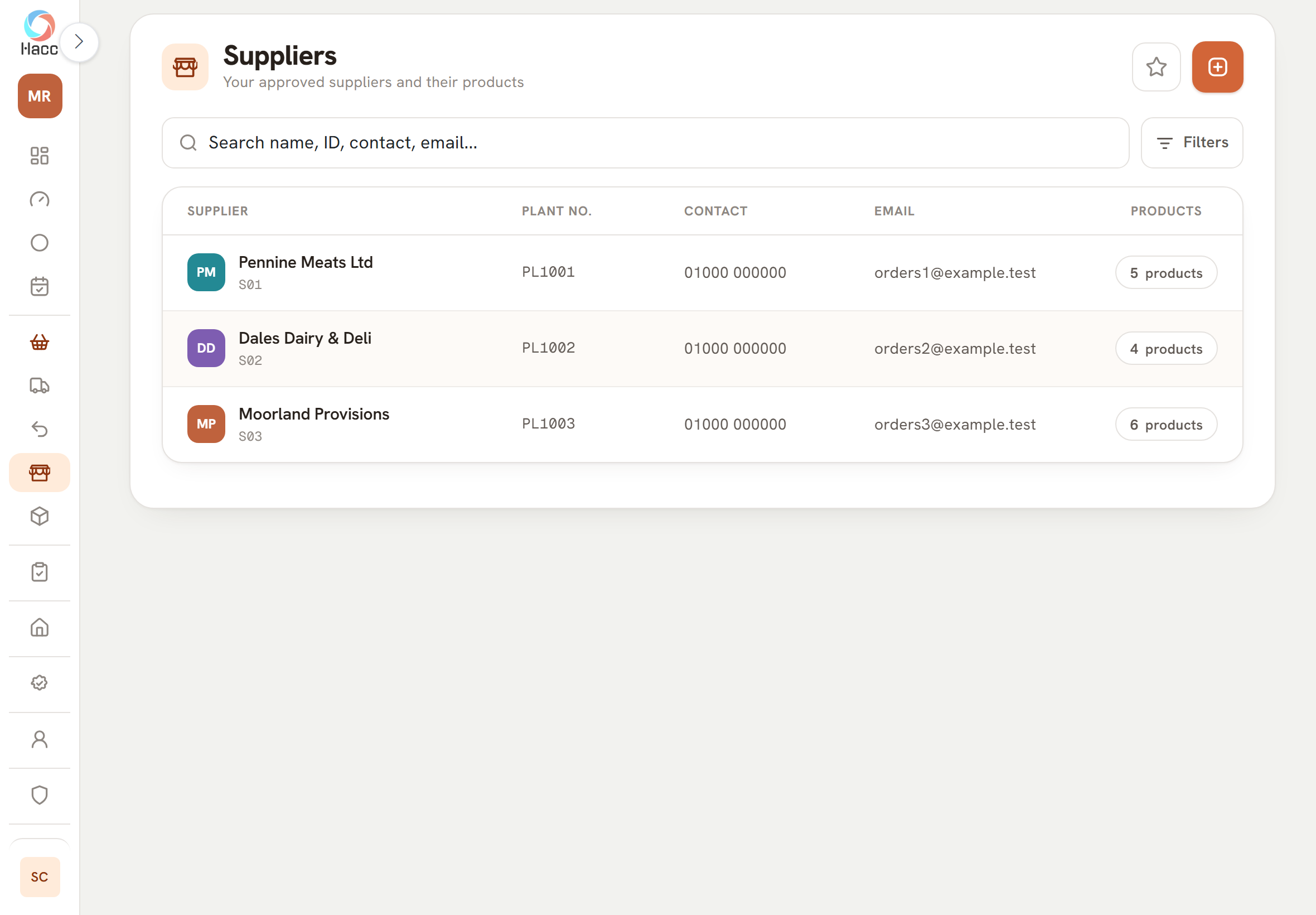
Task: Open the Pennine Meats Ltd supplier row
Action: coord(703,273)
